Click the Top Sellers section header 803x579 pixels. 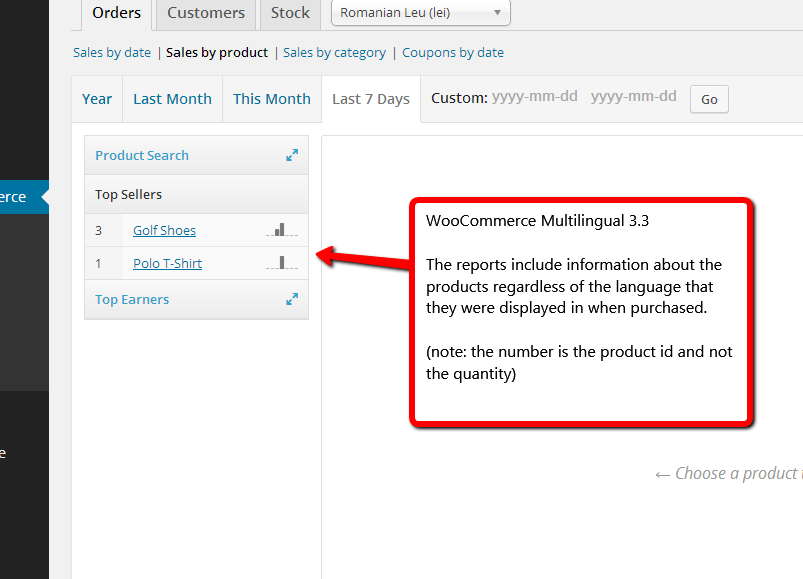point(197,195)
